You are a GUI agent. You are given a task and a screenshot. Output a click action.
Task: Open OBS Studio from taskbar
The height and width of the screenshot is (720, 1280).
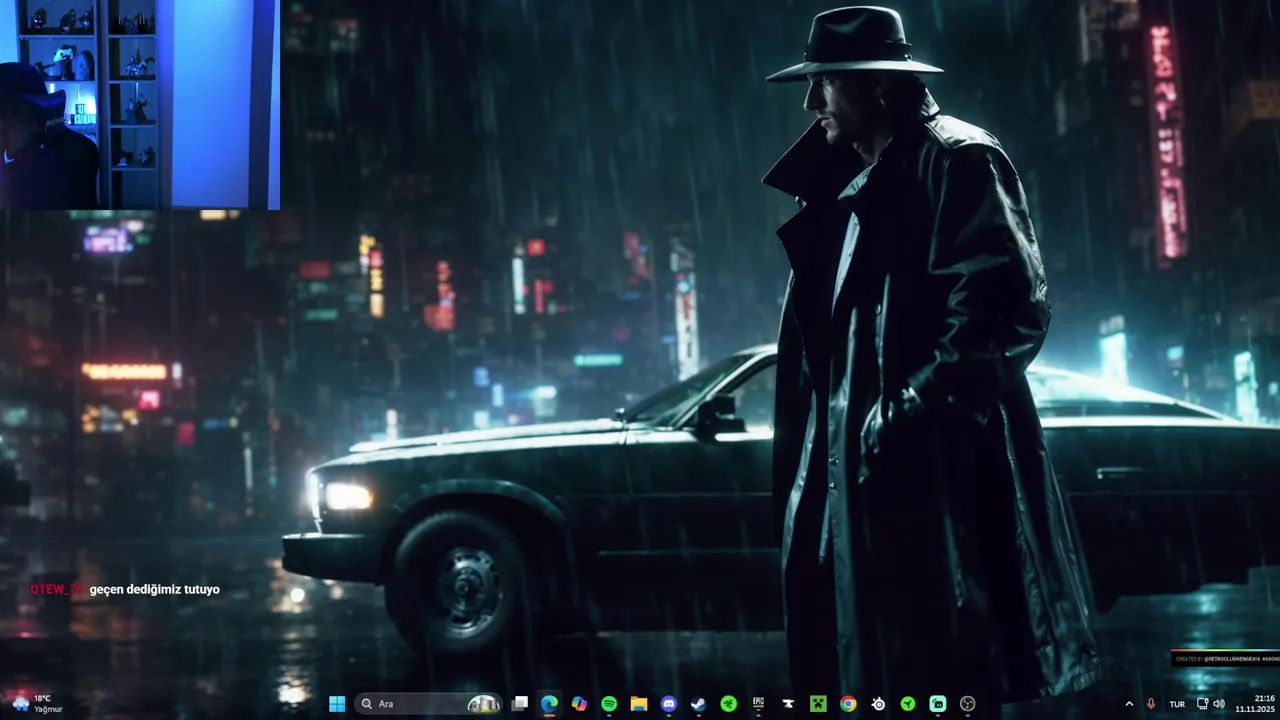968,704
